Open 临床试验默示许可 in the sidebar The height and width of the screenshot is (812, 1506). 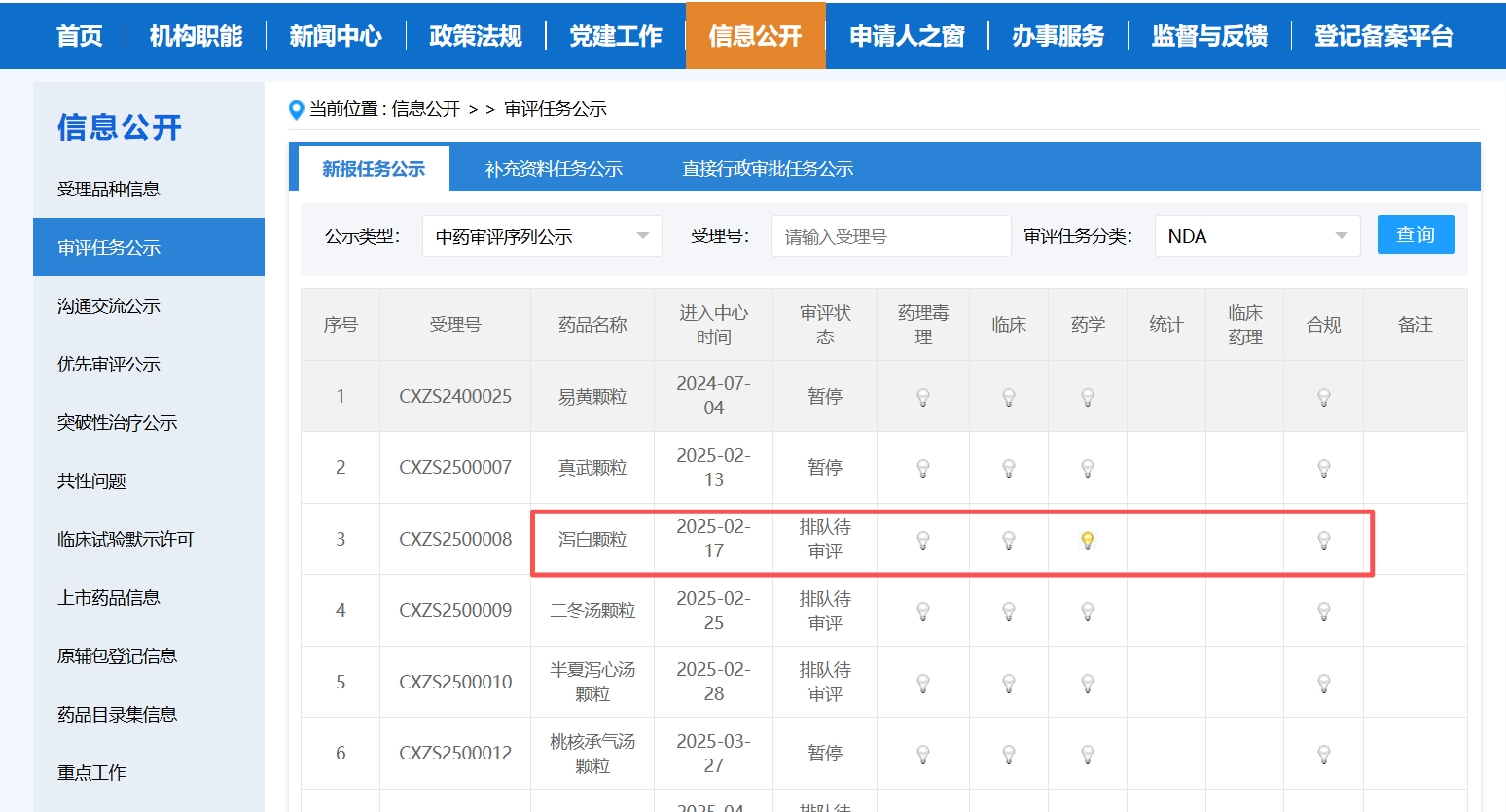125,539
